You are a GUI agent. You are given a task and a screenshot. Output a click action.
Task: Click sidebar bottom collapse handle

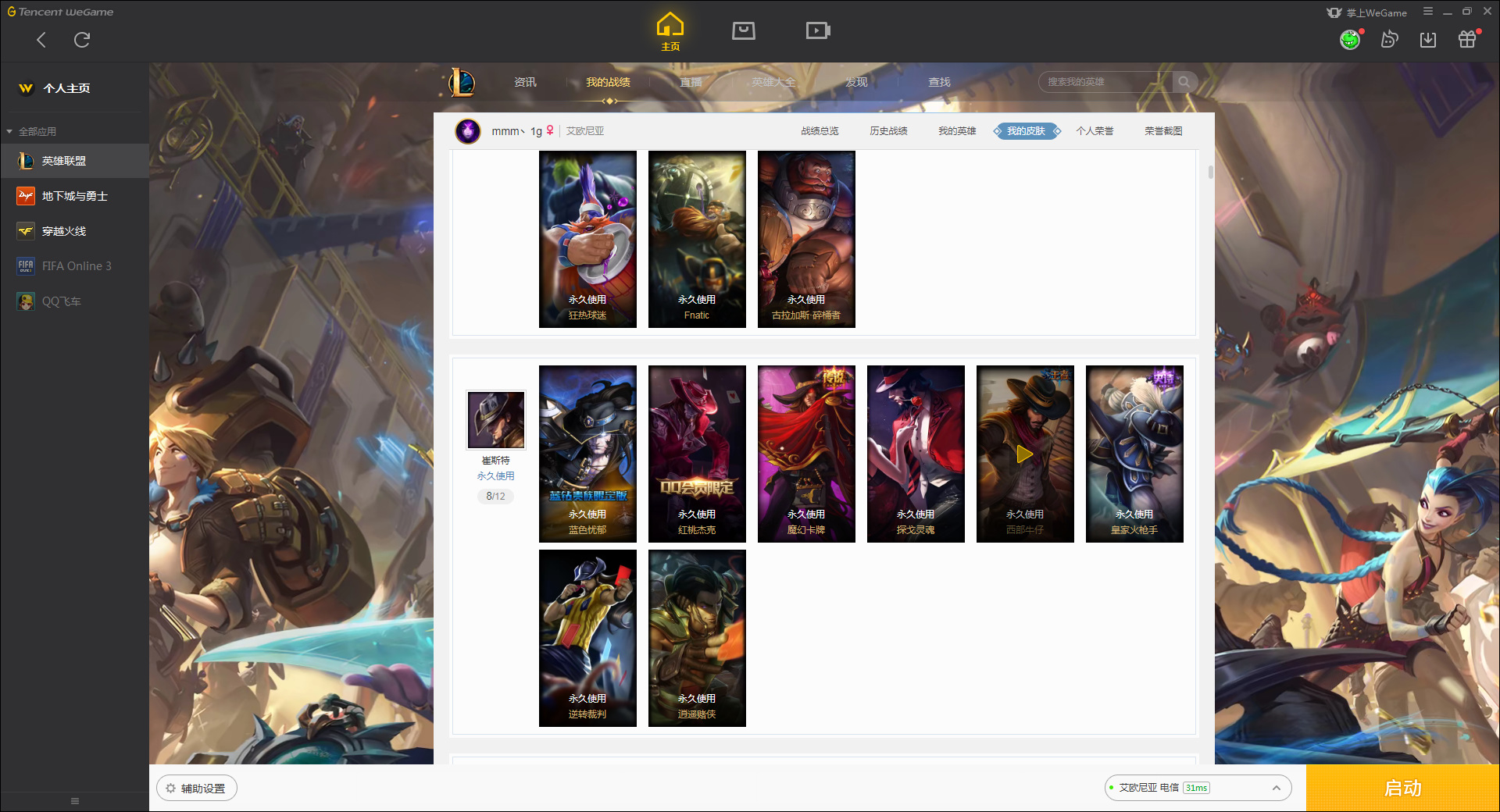[75, 801]
